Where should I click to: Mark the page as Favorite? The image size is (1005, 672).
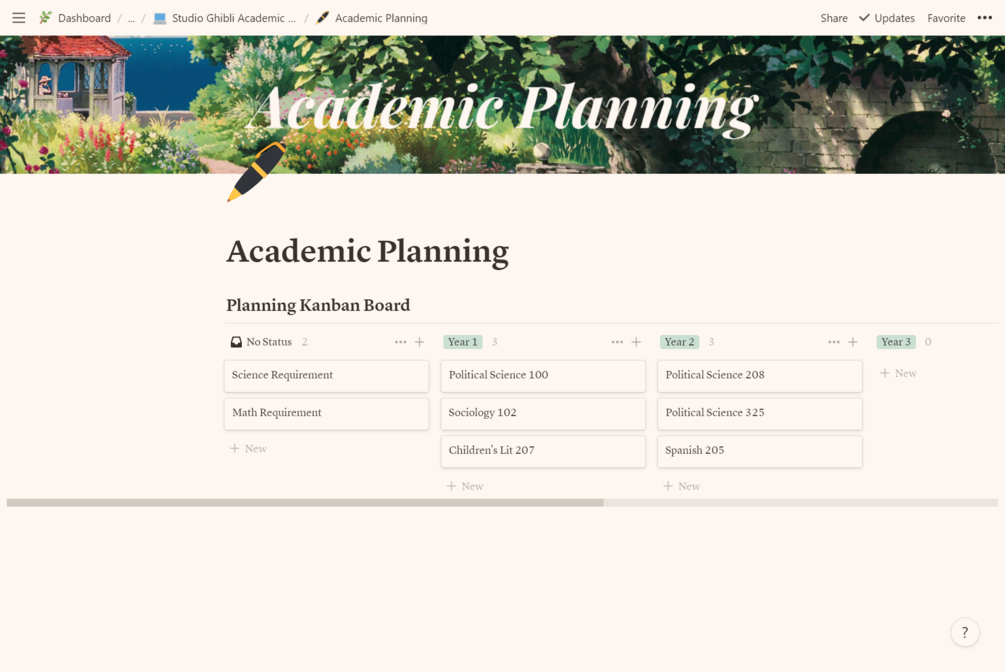coord(946,18)
